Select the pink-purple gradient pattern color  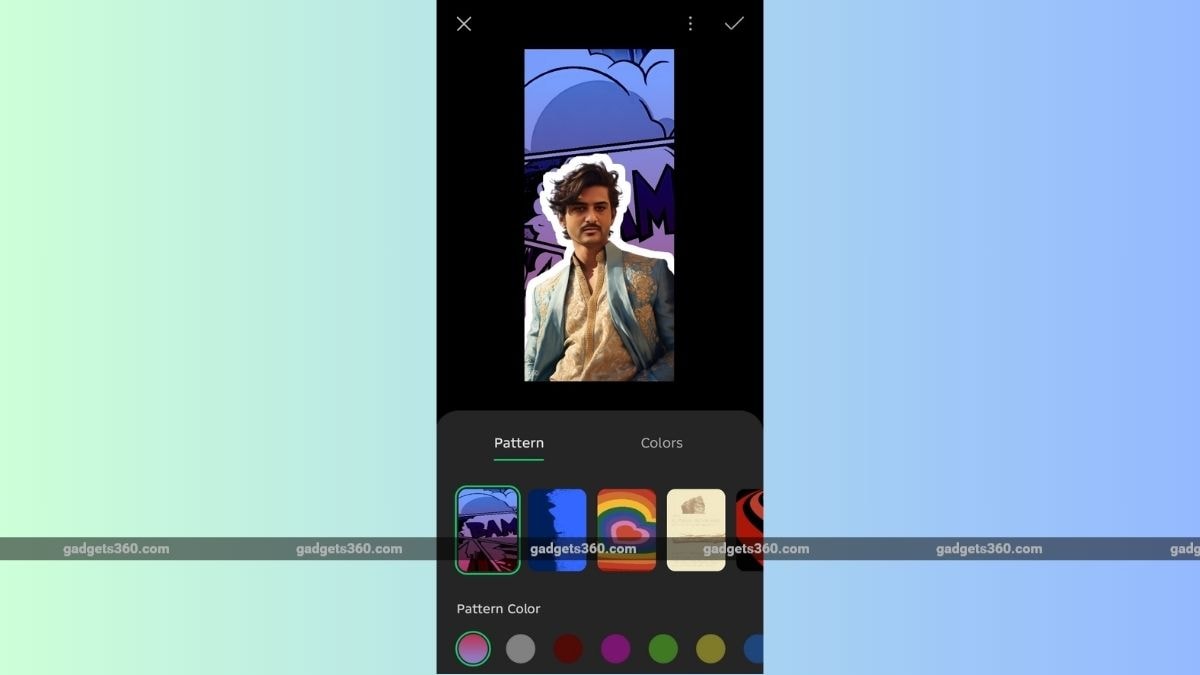tap(473, 649)
